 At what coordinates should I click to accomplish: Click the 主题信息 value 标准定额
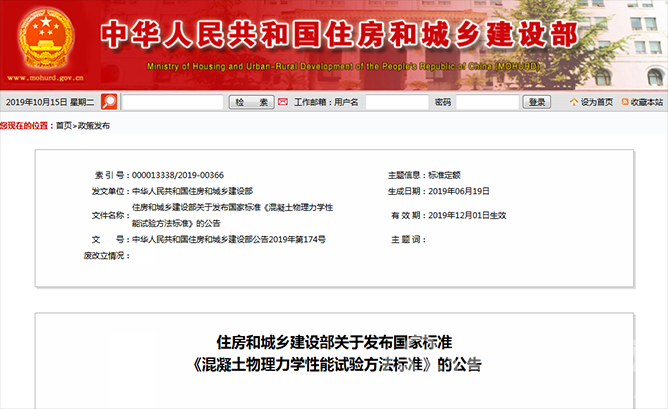(444, 175)
